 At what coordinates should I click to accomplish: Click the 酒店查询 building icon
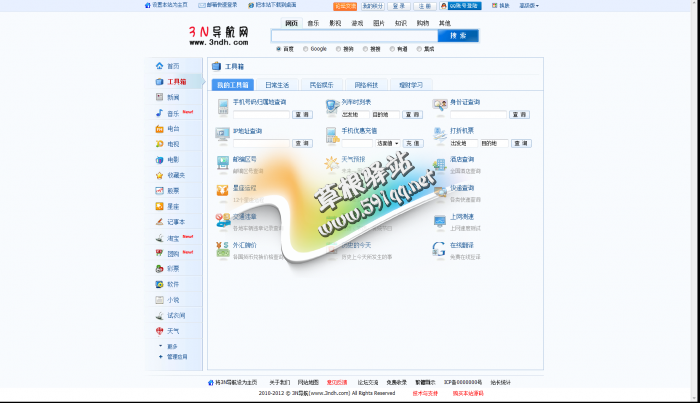[440, 164]
